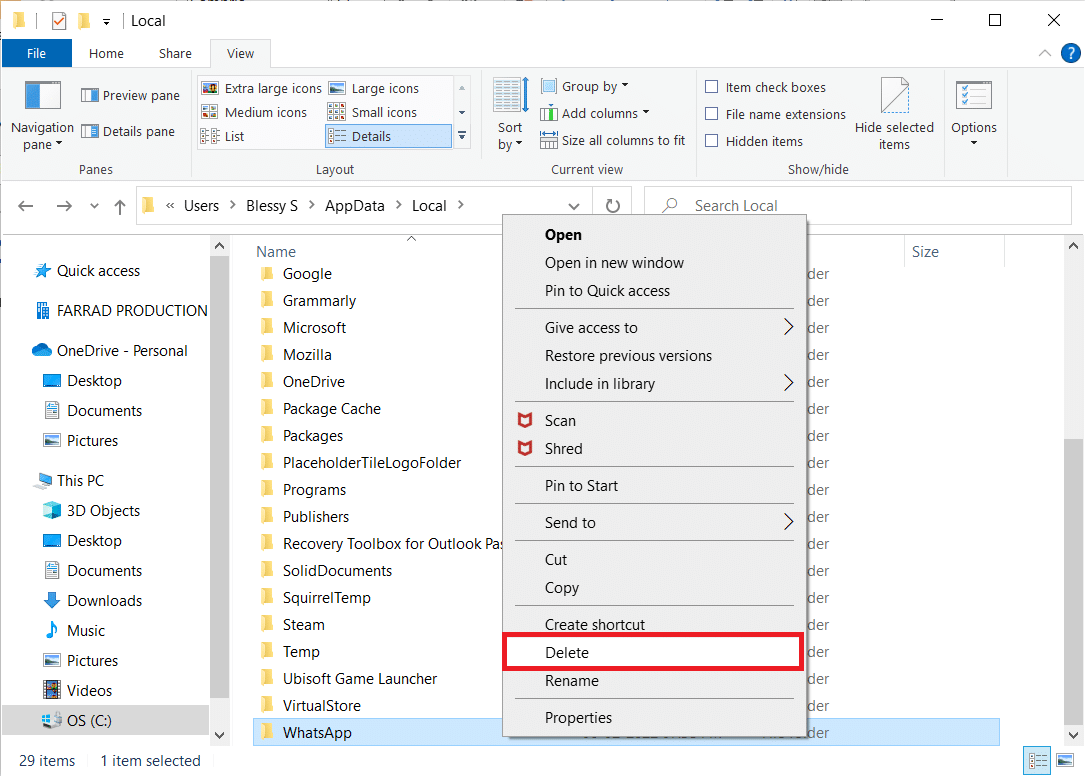Open the Help question mark icon
This screenshot has width=1085, height=776.
pyautogui.click(x=1070, y=53)
